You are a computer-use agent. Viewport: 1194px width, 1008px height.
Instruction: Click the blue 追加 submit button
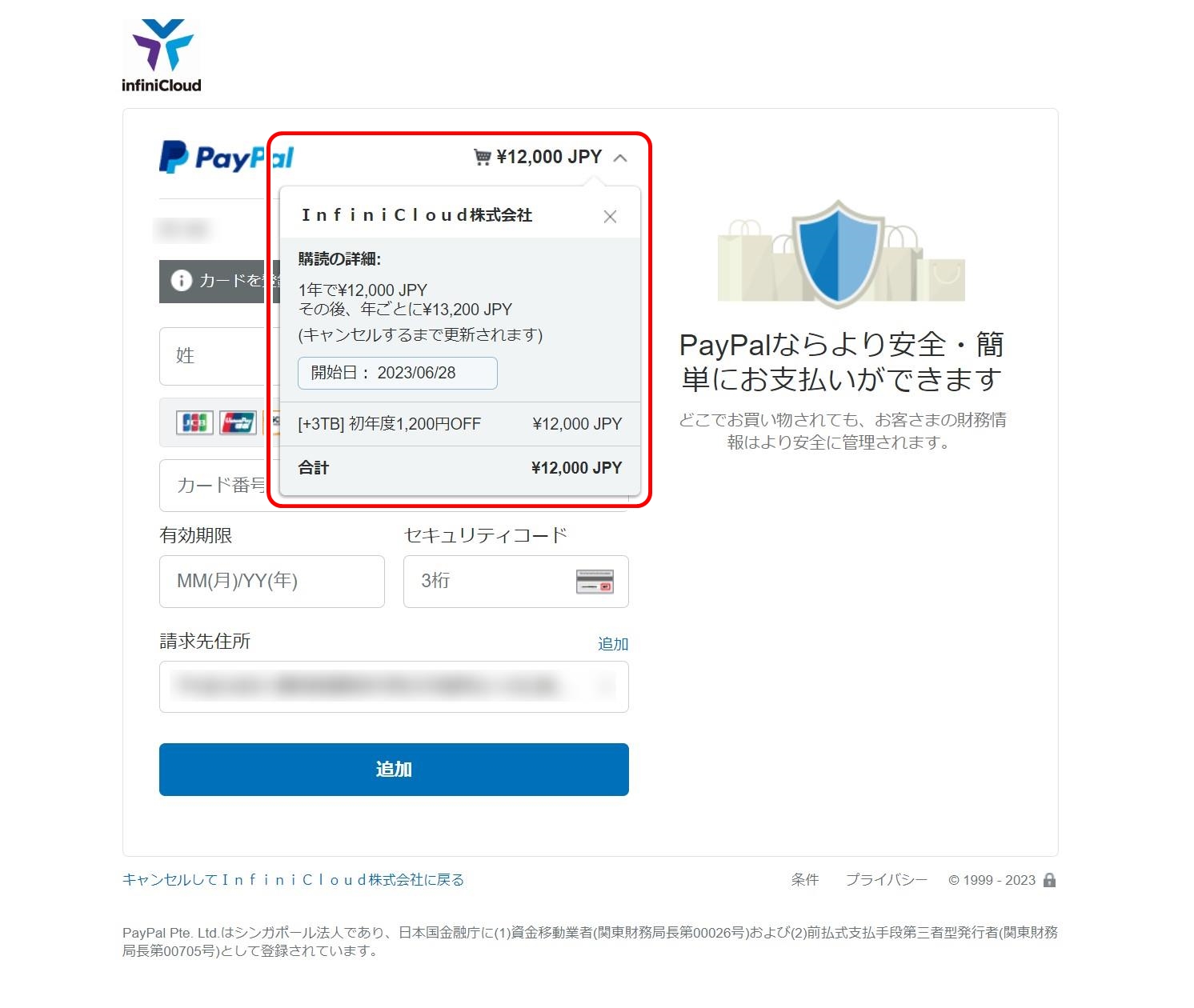pyautogui.click(x=394, y=770)
